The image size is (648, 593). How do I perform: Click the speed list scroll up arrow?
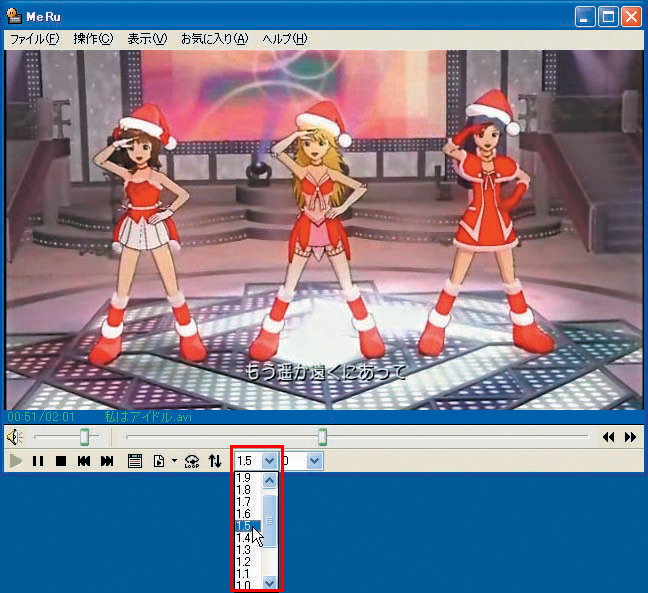point(270,480)
